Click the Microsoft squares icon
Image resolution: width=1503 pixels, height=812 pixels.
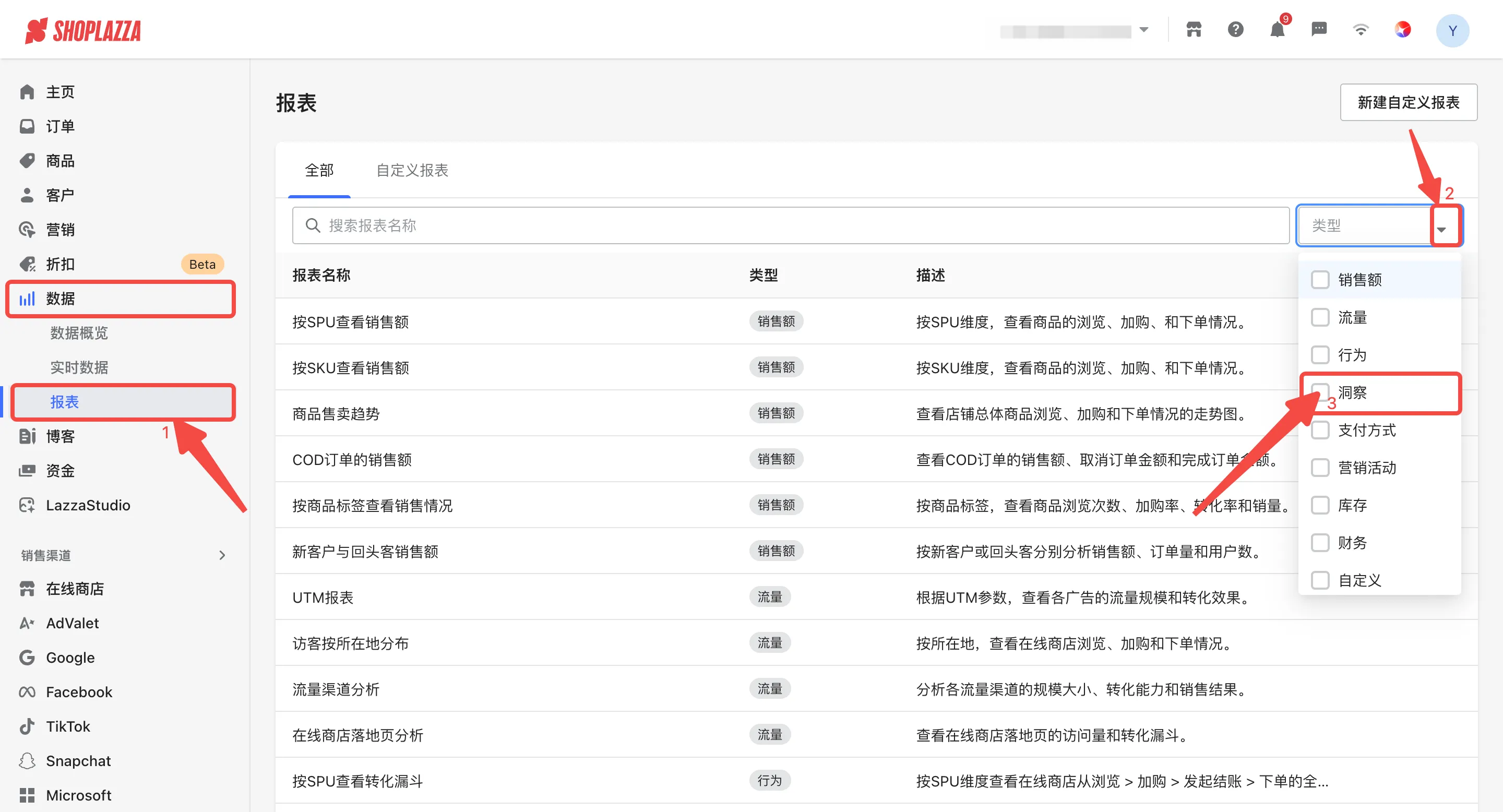[x=27, y=796]
